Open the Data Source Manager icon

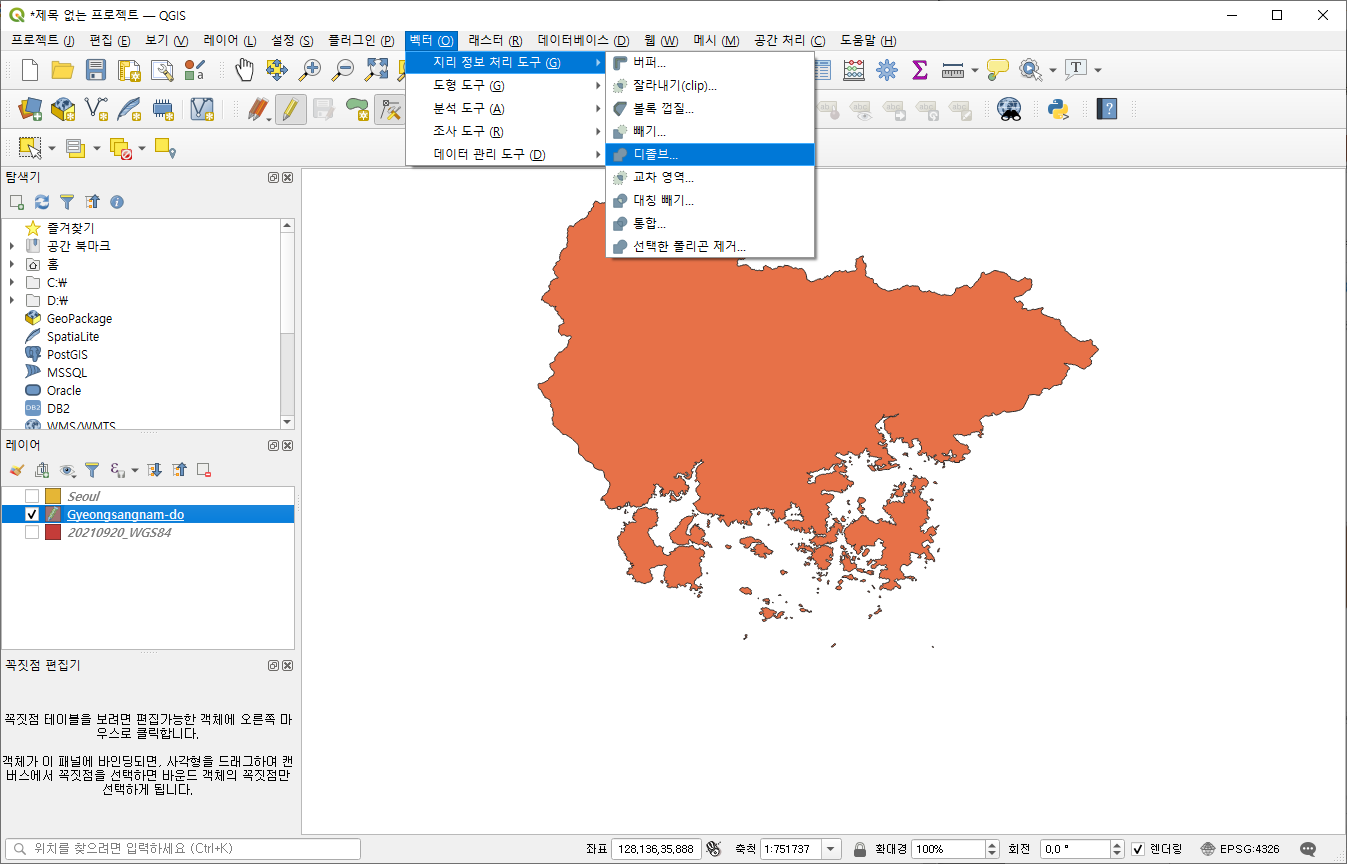[x=30, y=108]
